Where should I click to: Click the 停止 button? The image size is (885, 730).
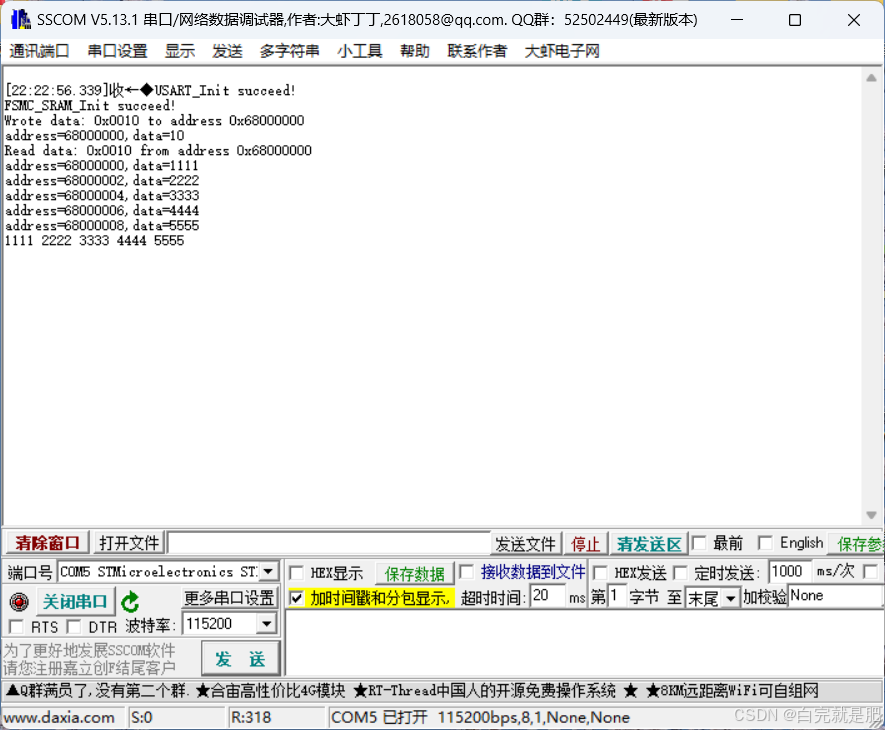point(585,544)
